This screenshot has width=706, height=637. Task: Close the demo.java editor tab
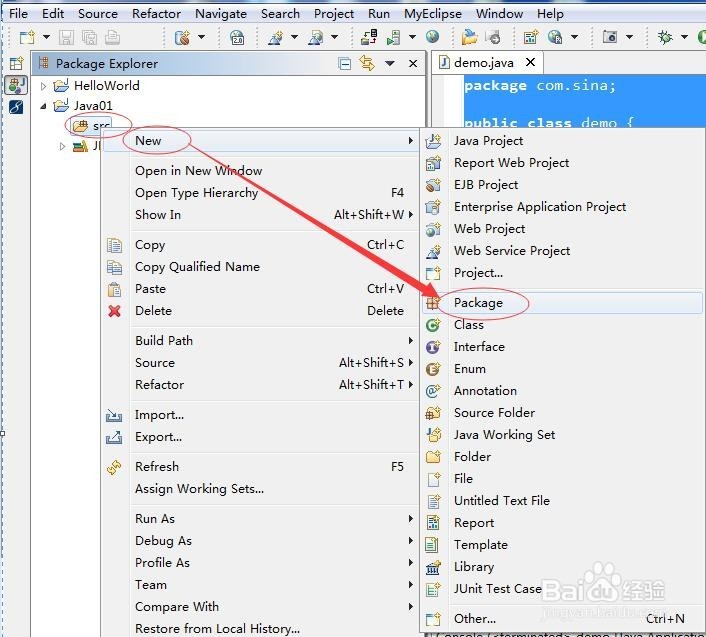[x=531, y=62]
